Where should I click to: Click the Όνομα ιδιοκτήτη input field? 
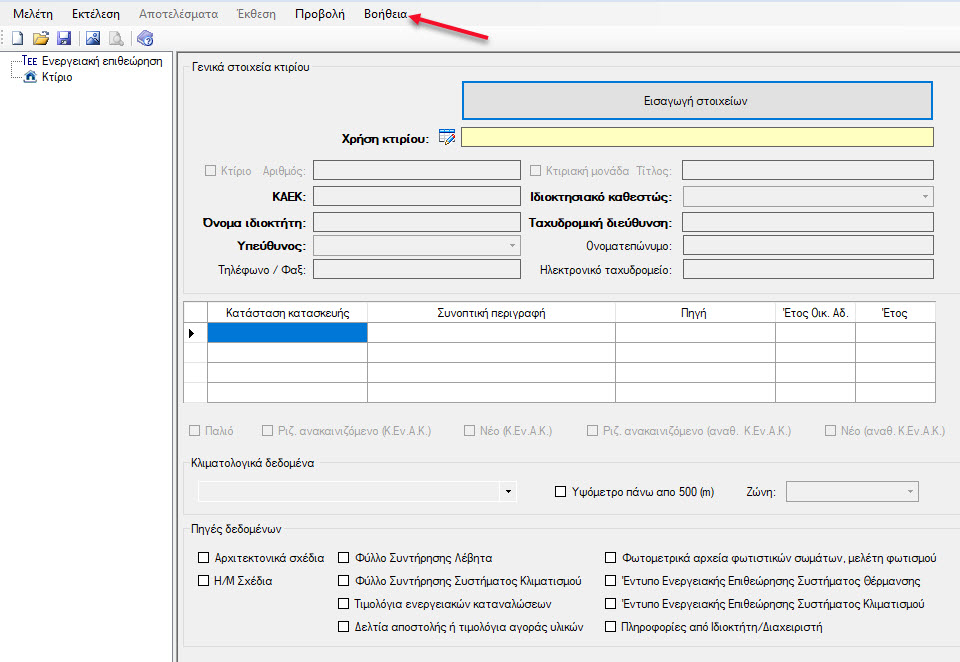pyautogui.click(x=417, y=222)
